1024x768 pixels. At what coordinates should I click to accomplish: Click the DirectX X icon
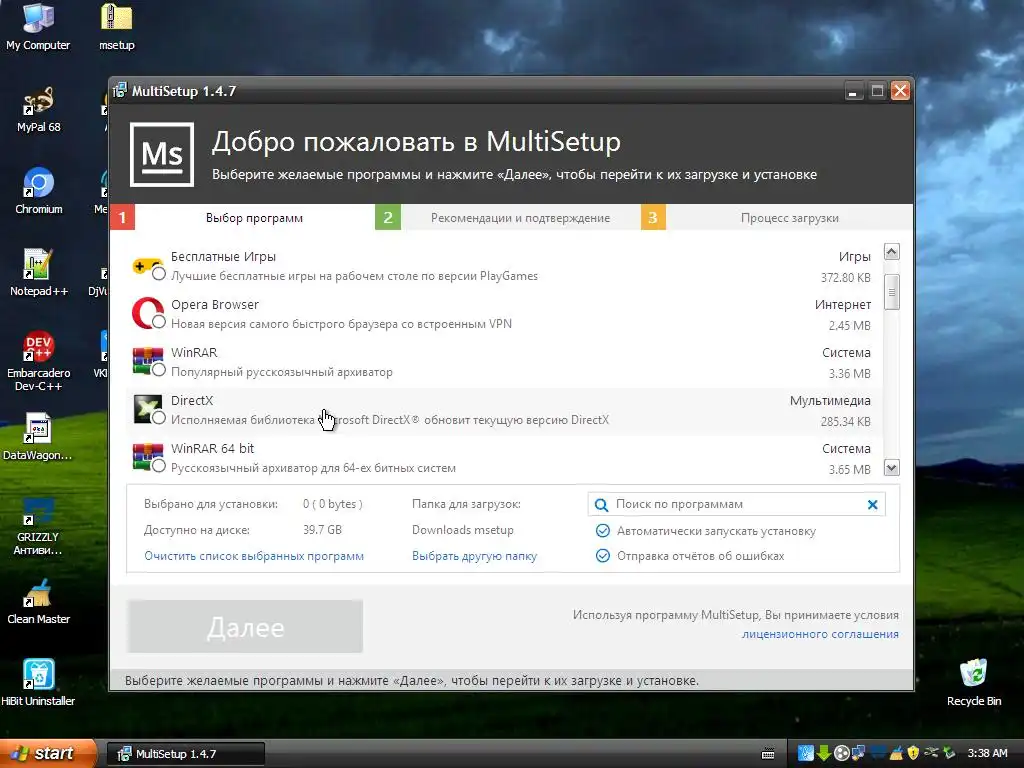pyautogui.click(x=148, y=409)
